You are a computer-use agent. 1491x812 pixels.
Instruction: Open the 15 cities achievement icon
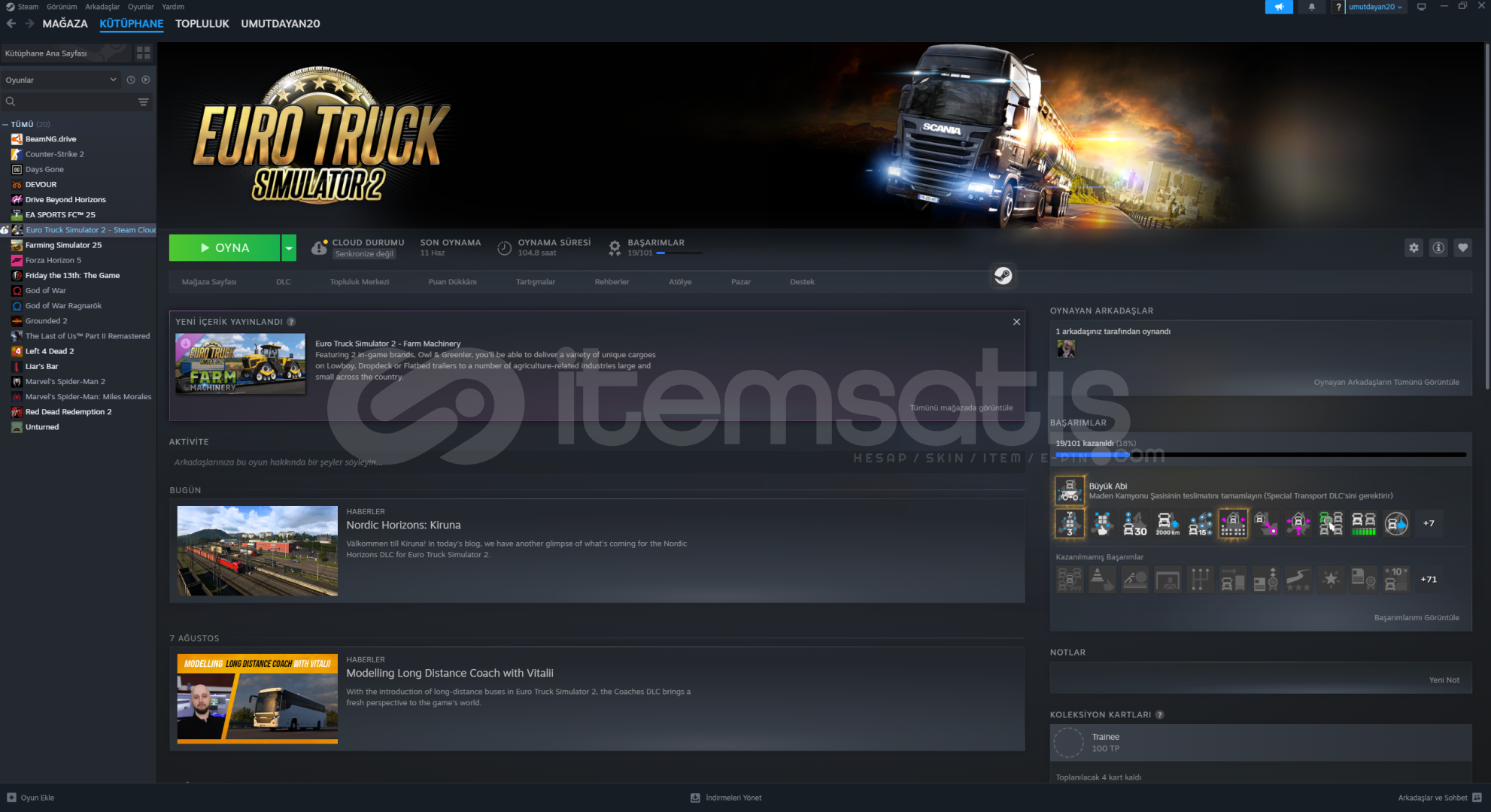pyautogui.click(x=1200, y=523)
